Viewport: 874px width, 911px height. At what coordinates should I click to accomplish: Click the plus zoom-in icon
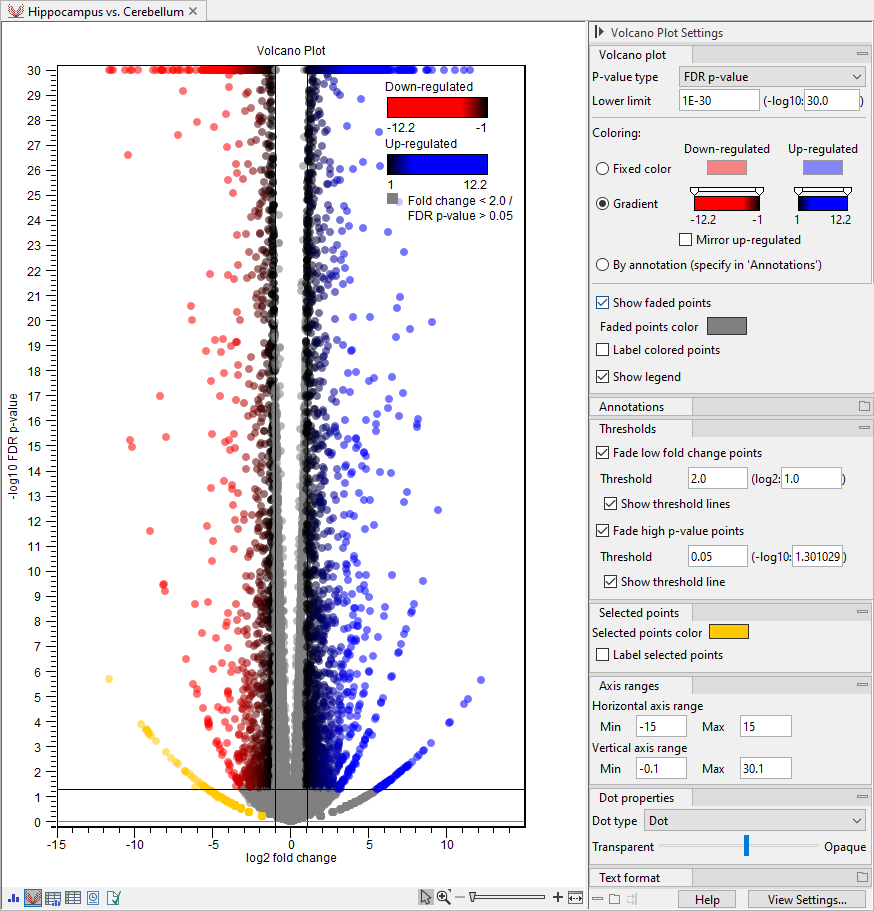coord(558,898)
